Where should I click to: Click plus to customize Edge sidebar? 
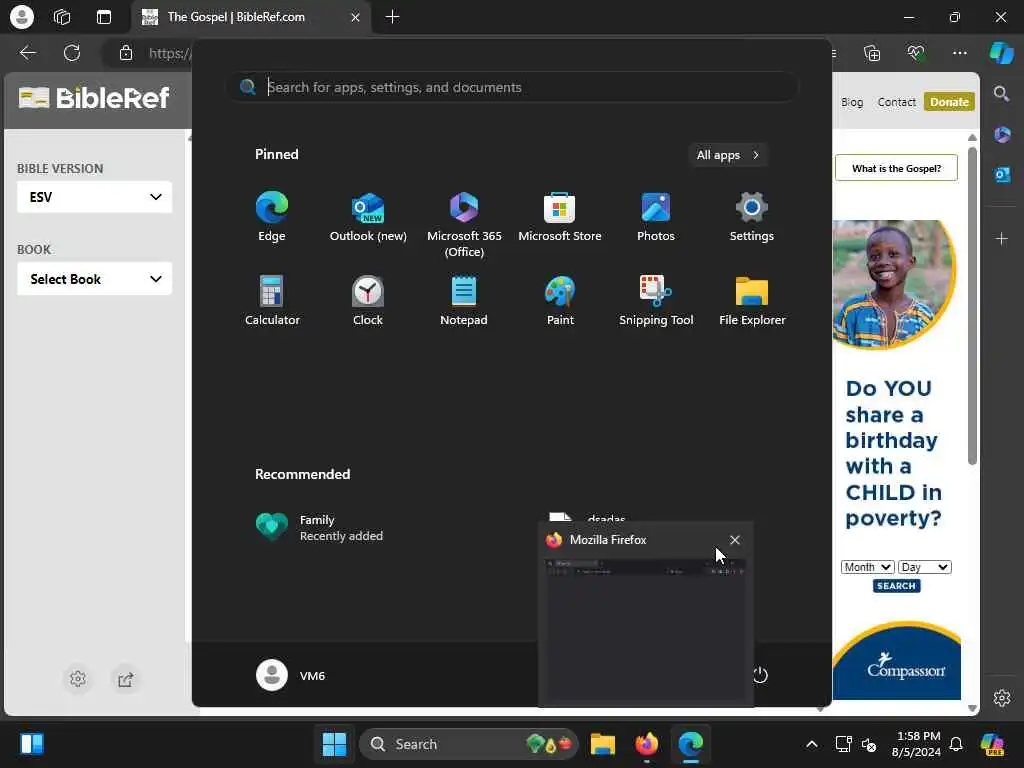coord(1002,238)
